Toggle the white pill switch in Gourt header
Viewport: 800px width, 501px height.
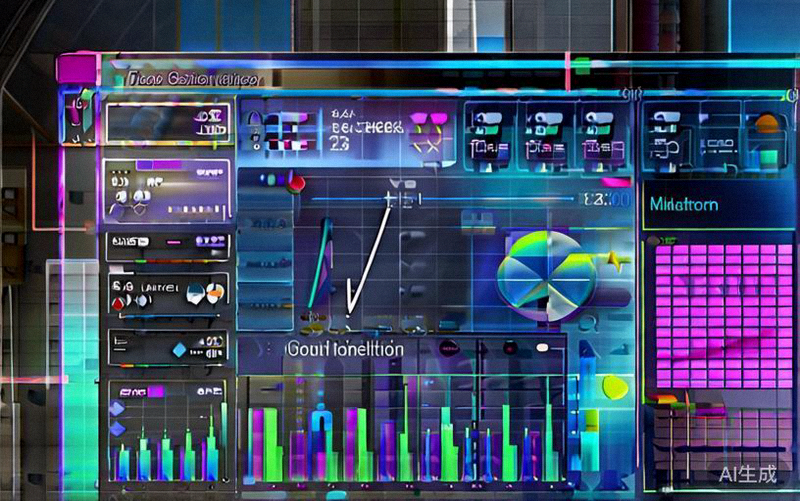[x=543, y=347]
